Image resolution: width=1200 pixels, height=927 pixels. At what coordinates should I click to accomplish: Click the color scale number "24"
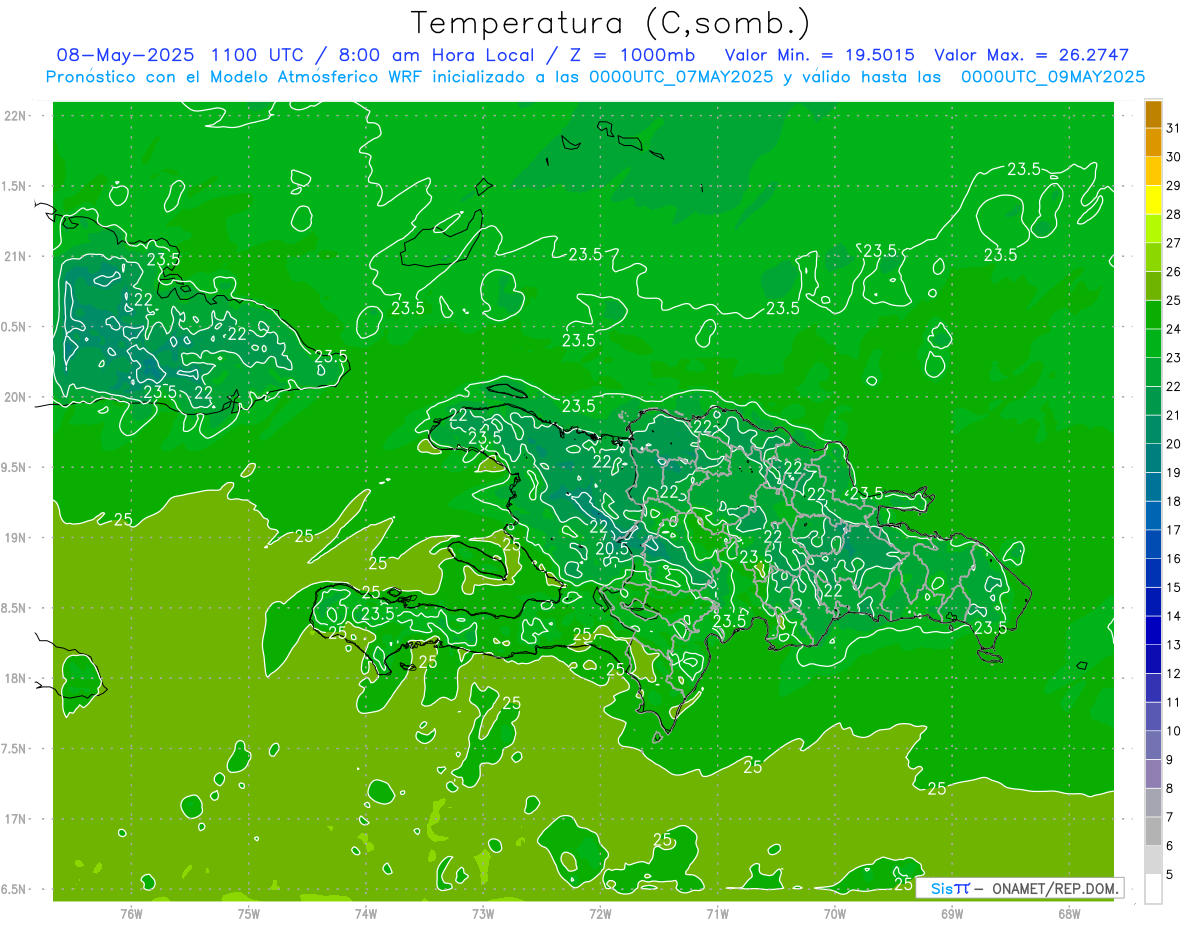[1174, 328]
